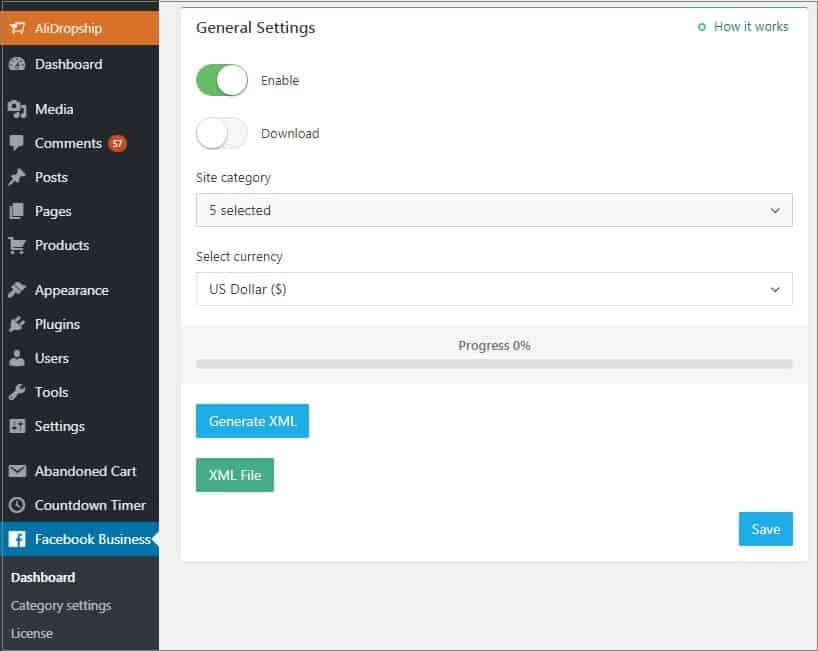Click the Appearance paintbrush icon

[x=17, y=290]
